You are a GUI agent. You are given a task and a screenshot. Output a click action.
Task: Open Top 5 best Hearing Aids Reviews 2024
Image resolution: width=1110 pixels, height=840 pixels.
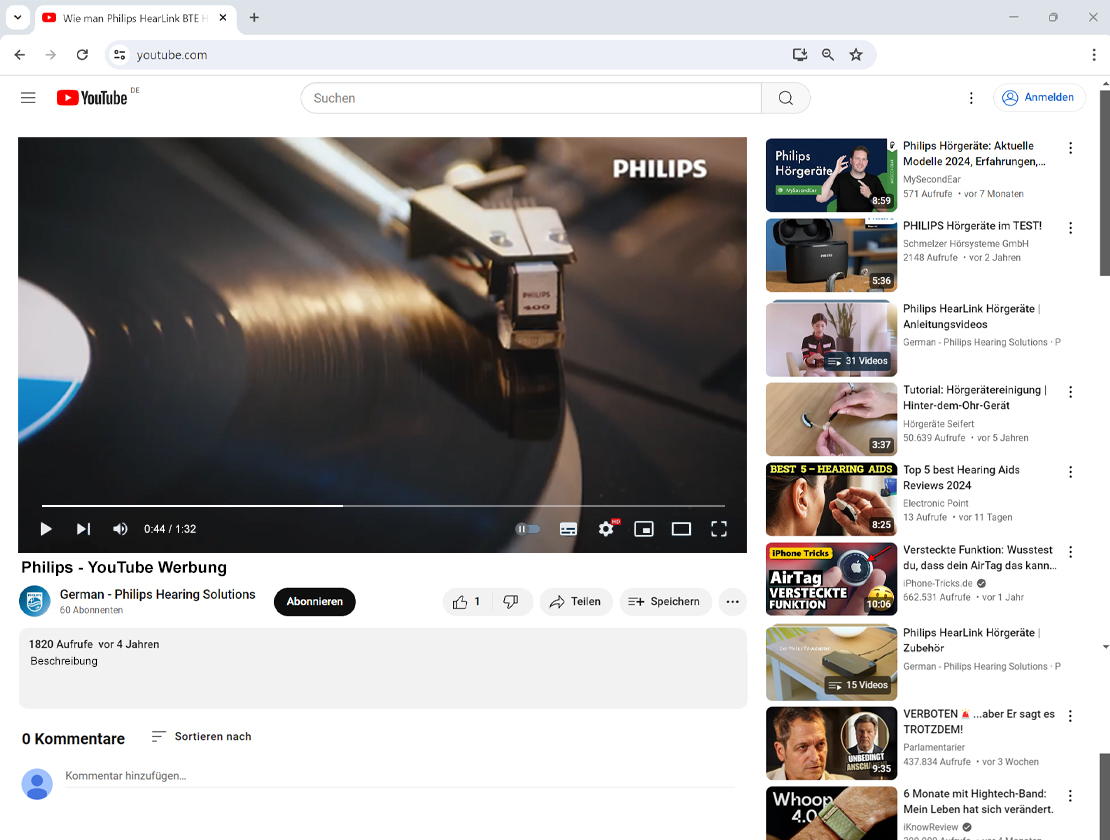tap(961, 478)
